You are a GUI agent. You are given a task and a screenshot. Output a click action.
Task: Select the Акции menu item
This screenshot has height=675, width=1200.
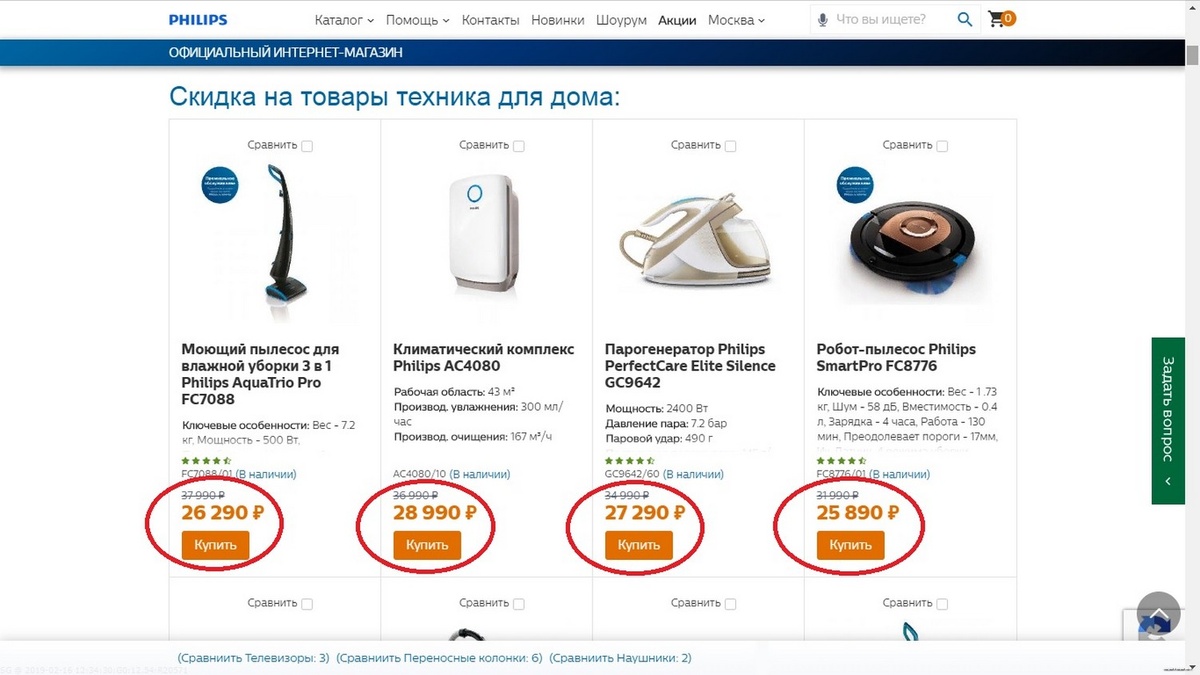[x=677, y=19]
